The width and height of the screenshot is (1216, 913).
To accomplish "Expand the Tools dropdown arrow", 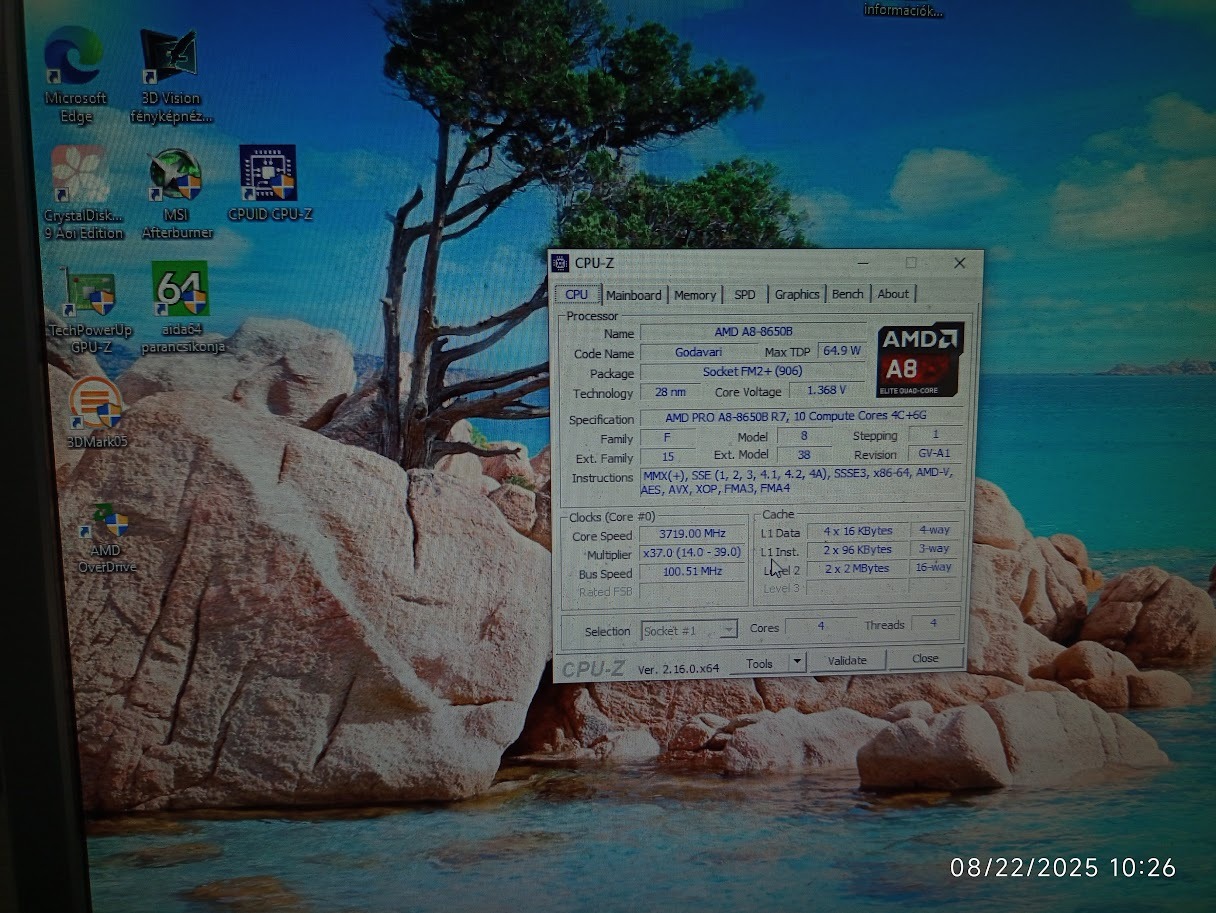I will 797,662.
